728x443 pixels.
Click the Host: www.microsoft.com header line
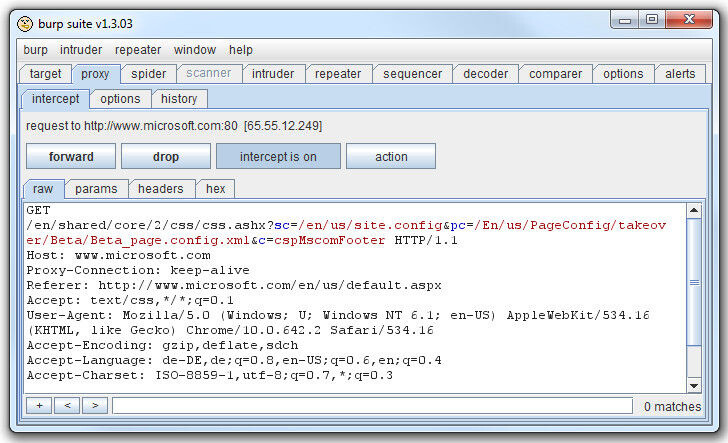pos(118,255)
